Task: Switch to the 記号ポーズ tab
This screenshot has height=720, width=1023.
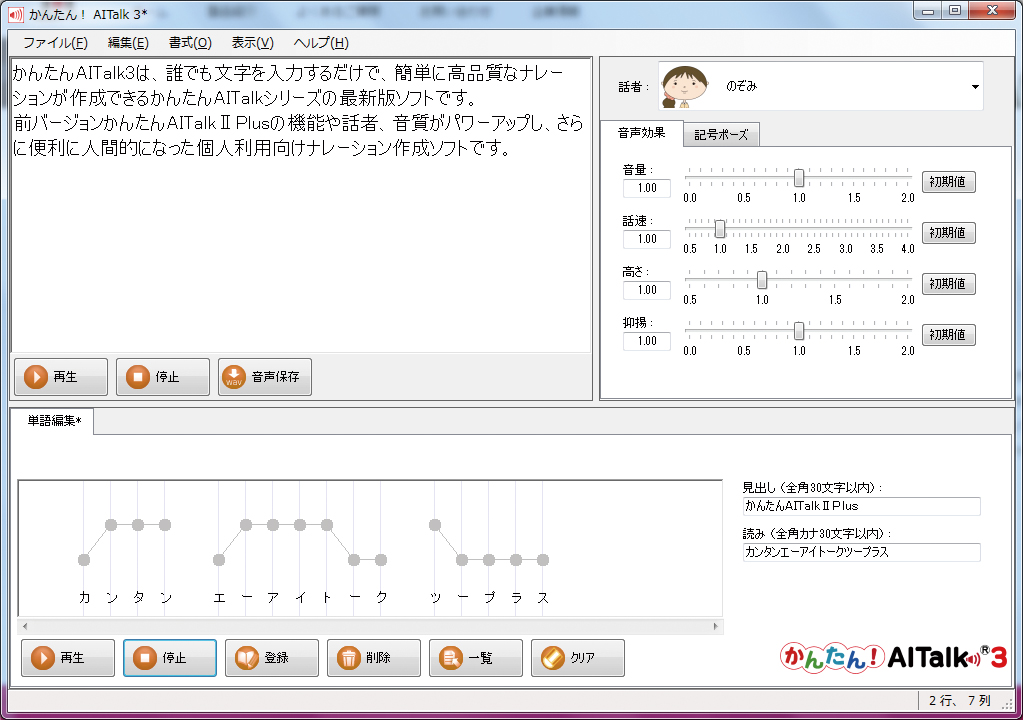Action: (721, 135)
